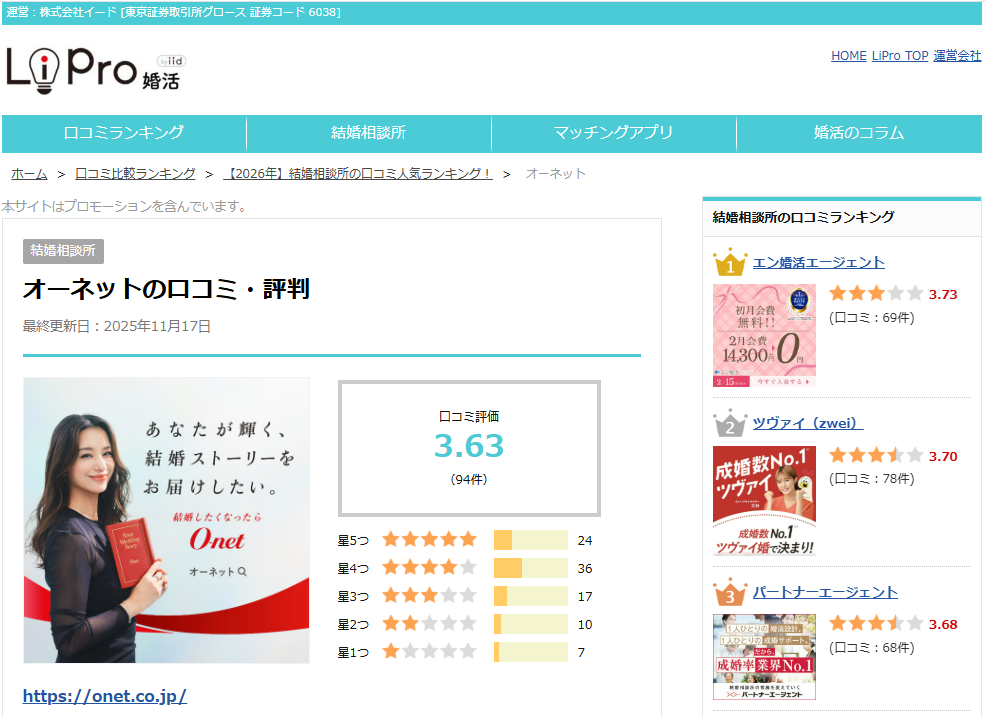The image size is (985, 717).
Task: Click the Onet promotional banner image
Action: tap(167, 520)
